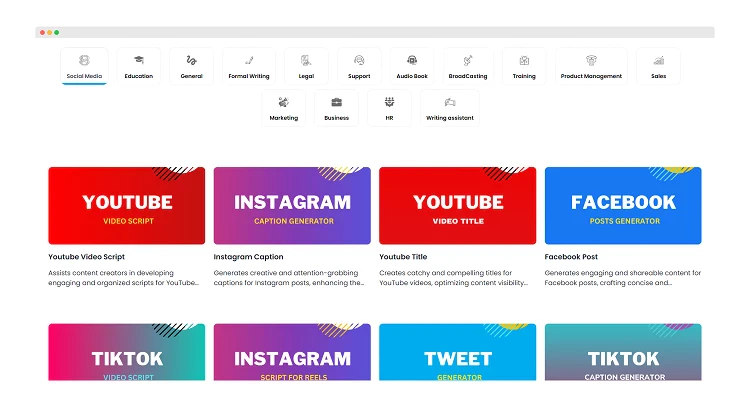Click description 'Generates creative and attention-grabbing'

(289, 278)
